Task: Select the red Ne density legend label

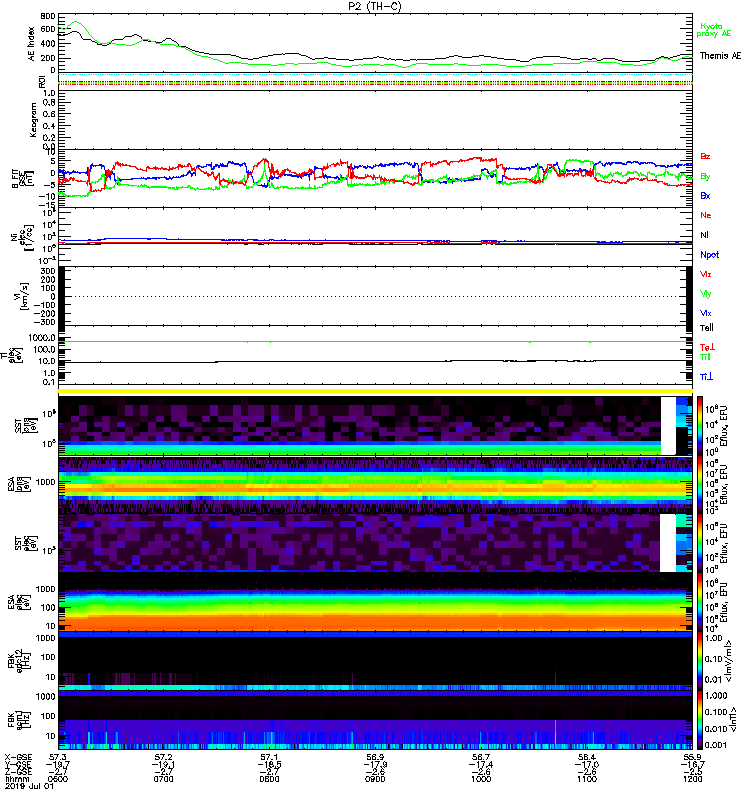Action: [x=706, y=215]
